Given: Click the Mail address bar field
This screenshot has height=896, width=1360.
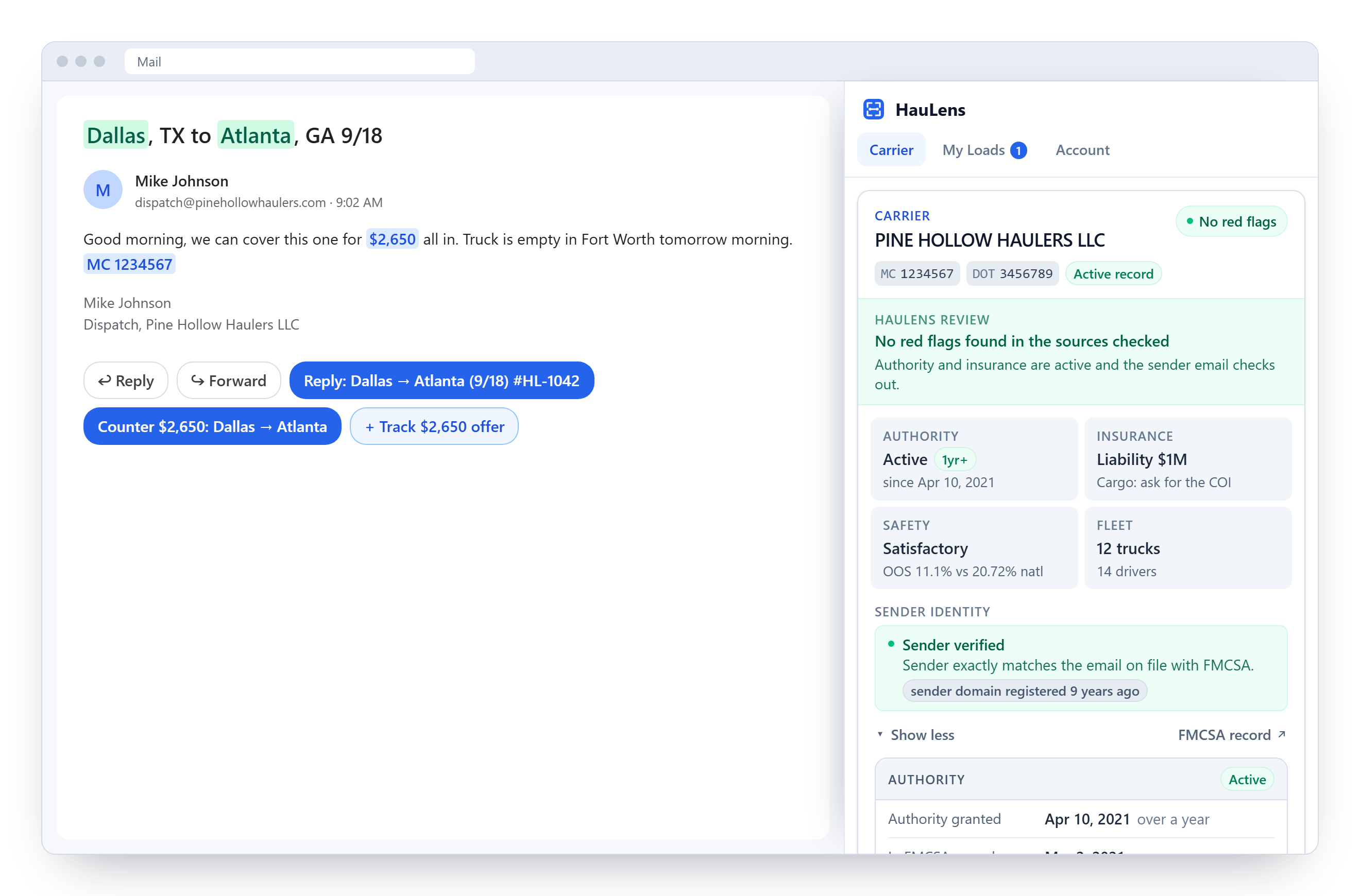Looking at the screenshot, I should click(x=299, y=61).
